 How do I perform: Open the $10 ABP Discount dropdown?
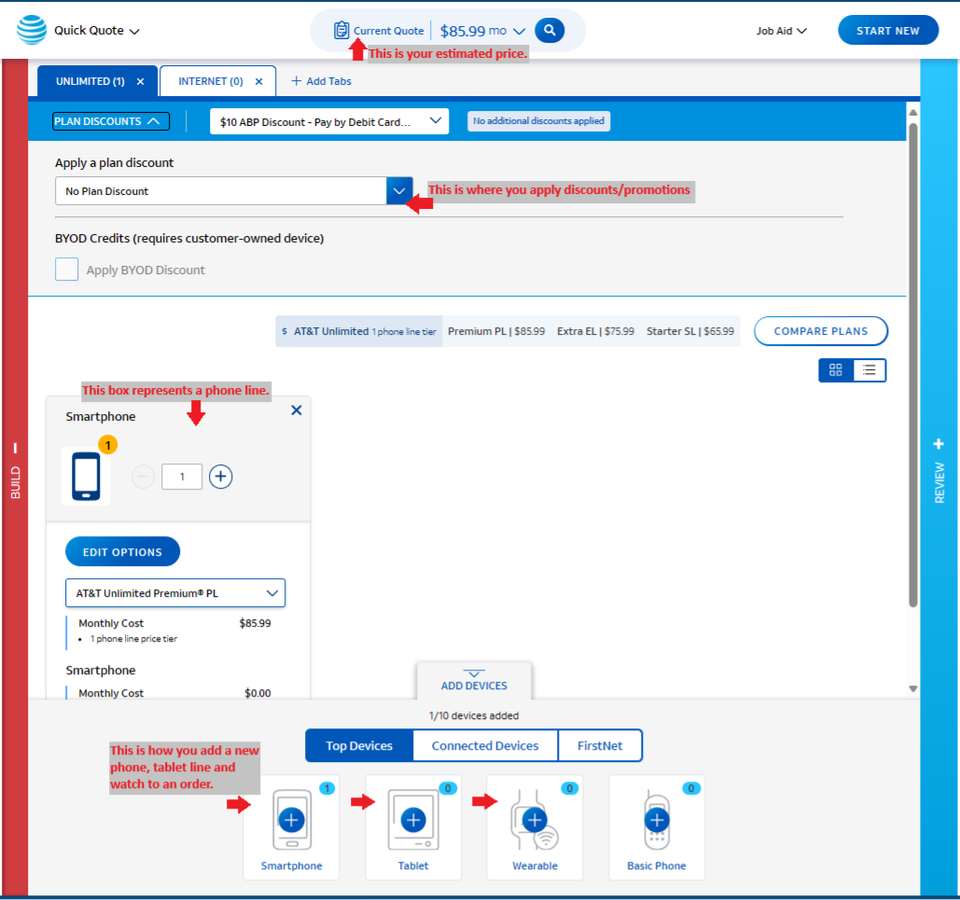tap(329, 121)
